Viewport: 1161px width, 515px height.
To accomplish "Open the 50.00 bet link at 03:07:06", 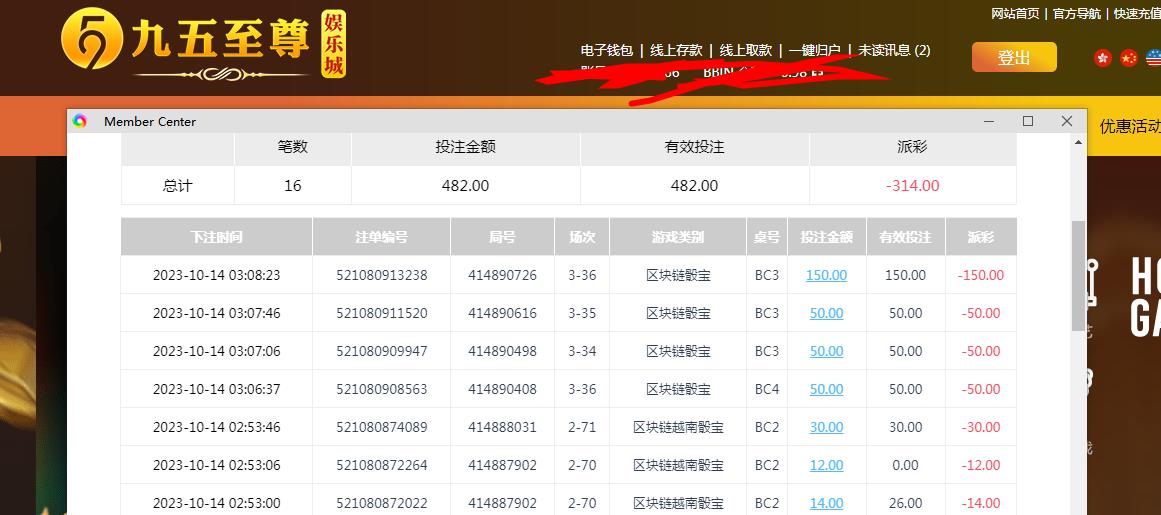I will pos(826,351).
